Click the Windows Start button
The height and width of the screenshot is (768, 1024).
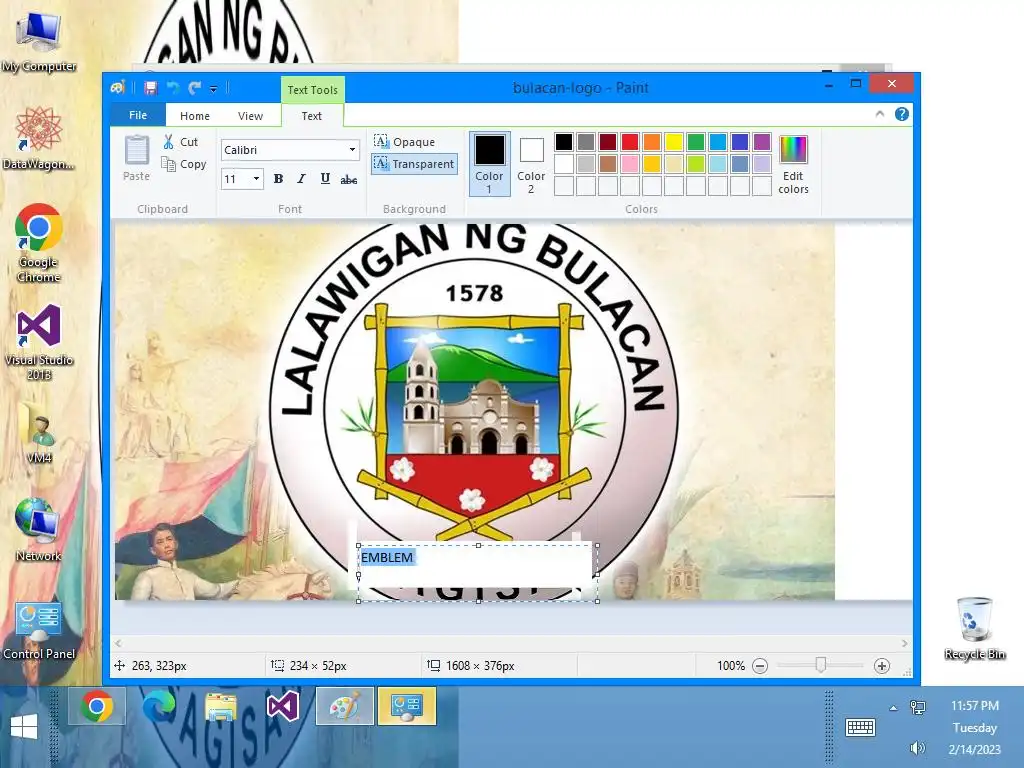click(x=24, y=726)
